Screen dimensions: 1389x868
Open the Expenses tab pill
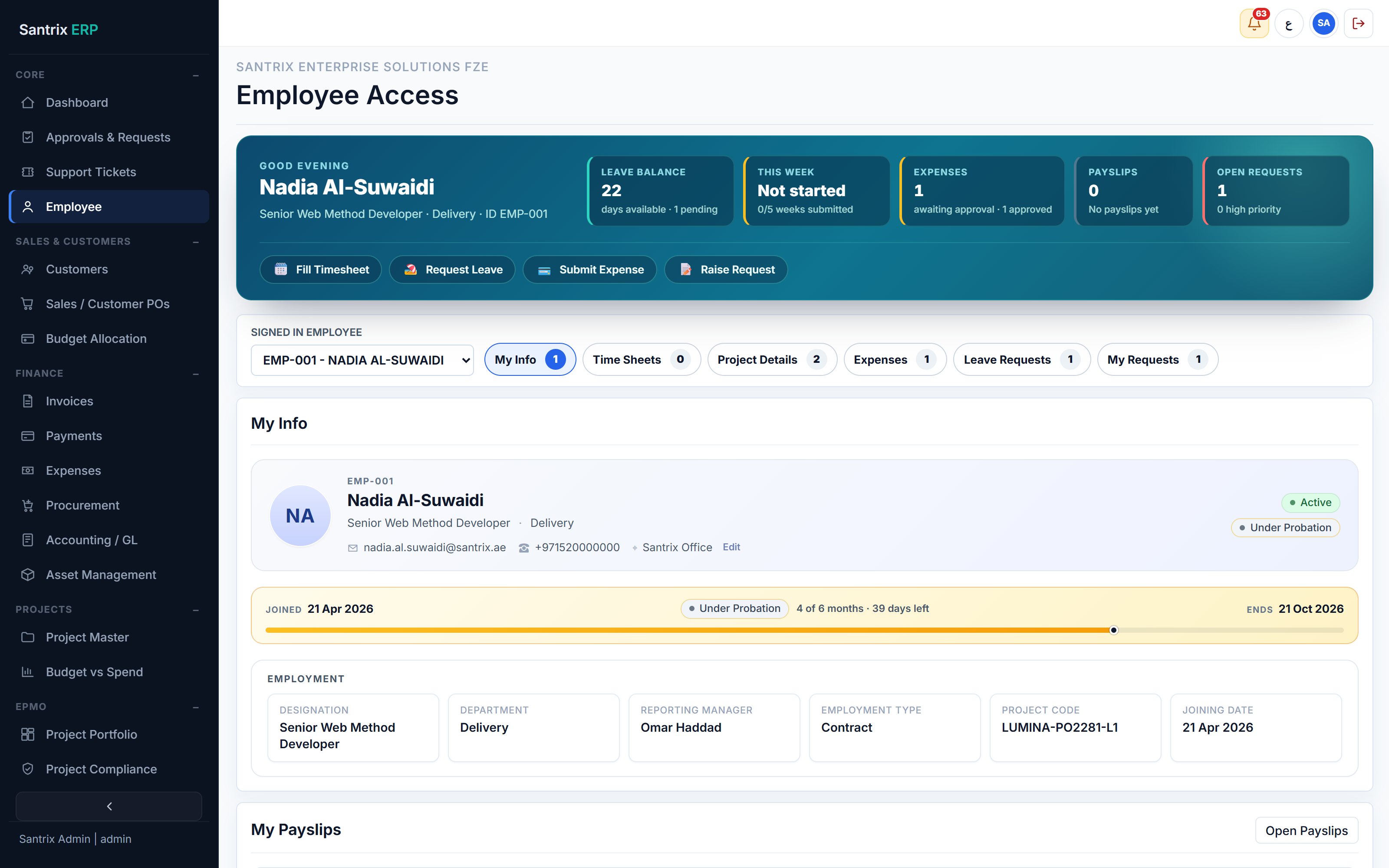click(x=895, y=359)
